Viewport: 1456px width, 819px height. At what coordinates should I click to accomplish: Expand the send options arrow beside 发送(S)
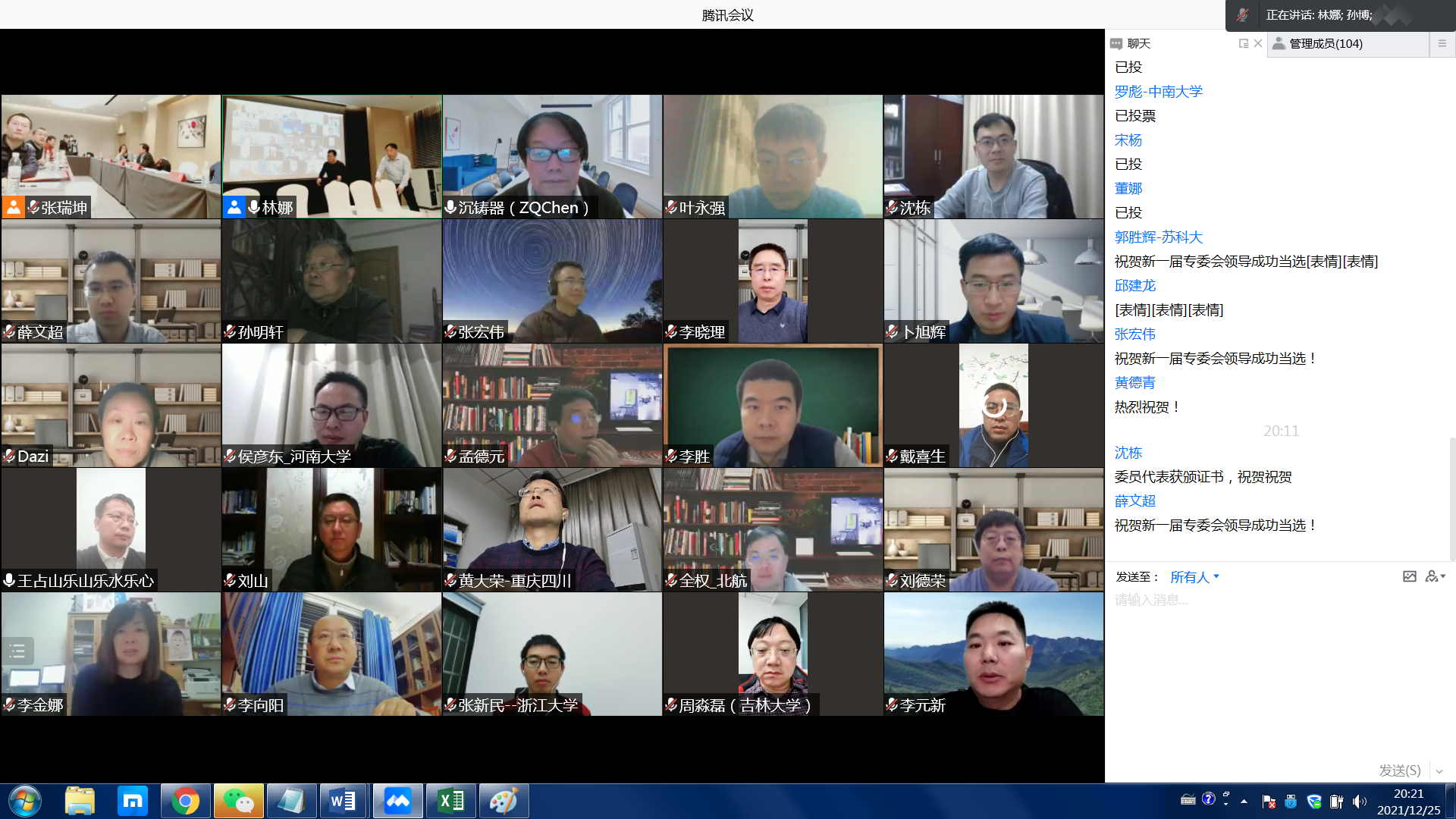pyautogui.click(x=1439, y=771)
